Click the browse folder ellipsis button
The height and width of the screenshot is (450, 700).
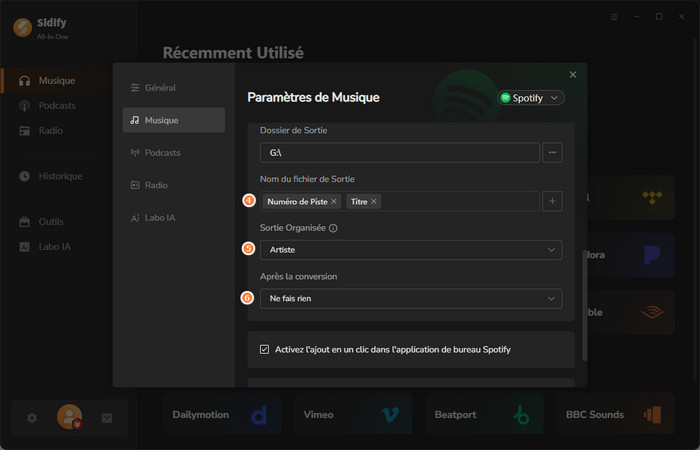[x=552, y=153]
